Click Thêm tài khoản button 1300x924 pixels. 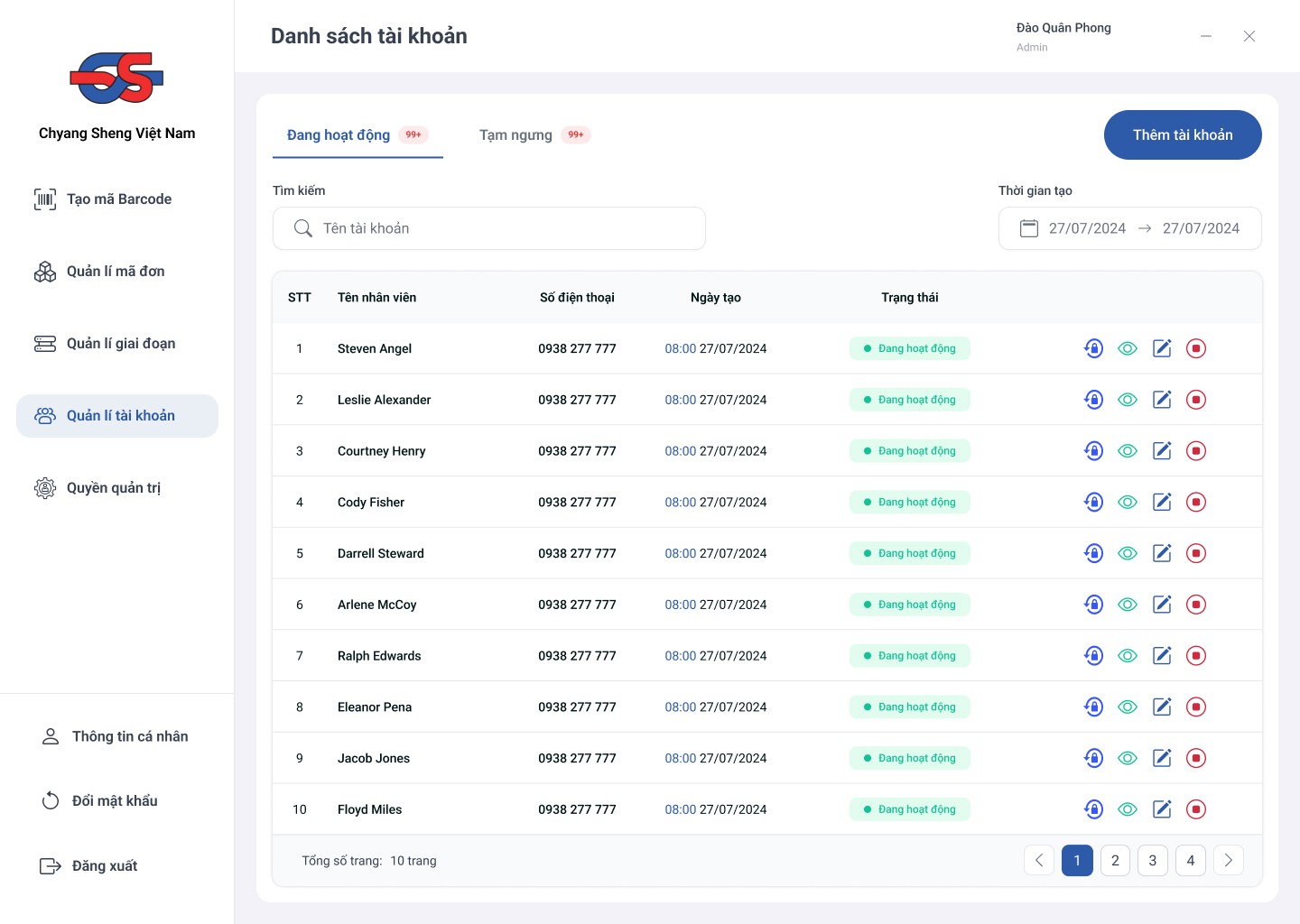(x=1183, y=135)
